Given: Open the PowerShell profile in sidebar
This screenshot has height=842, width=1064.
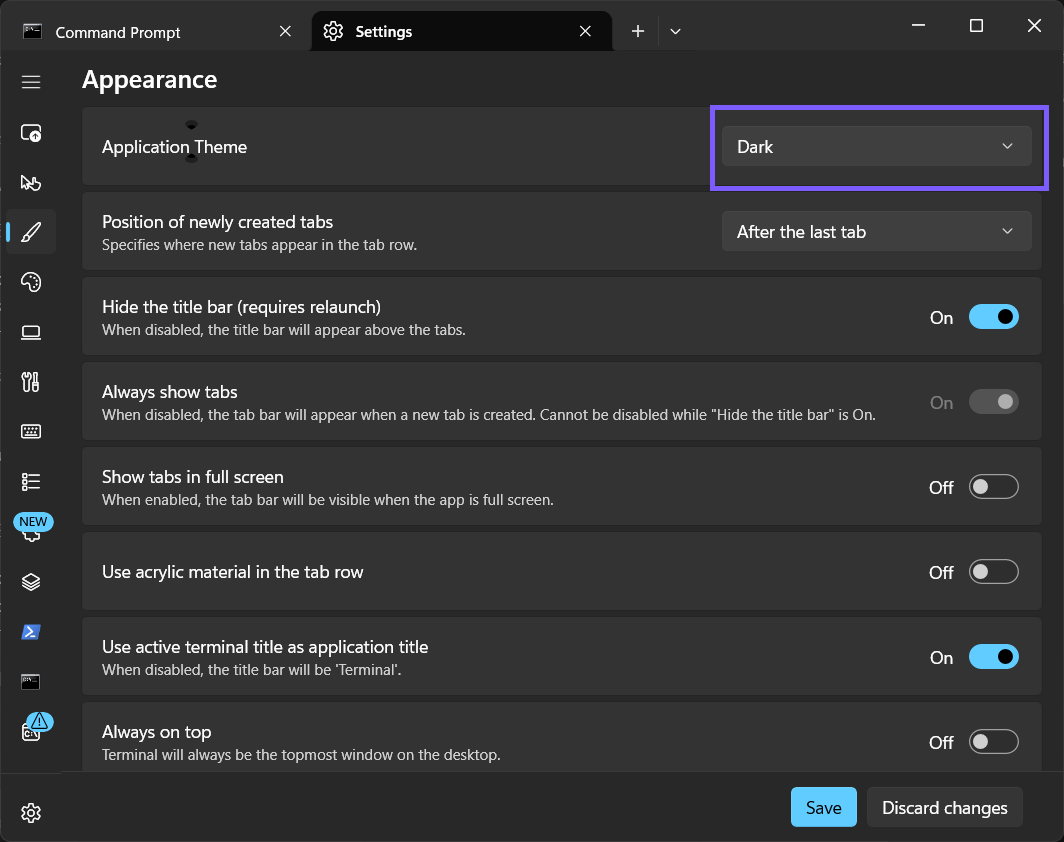Looking at the screenshot, I should (31, 632).
